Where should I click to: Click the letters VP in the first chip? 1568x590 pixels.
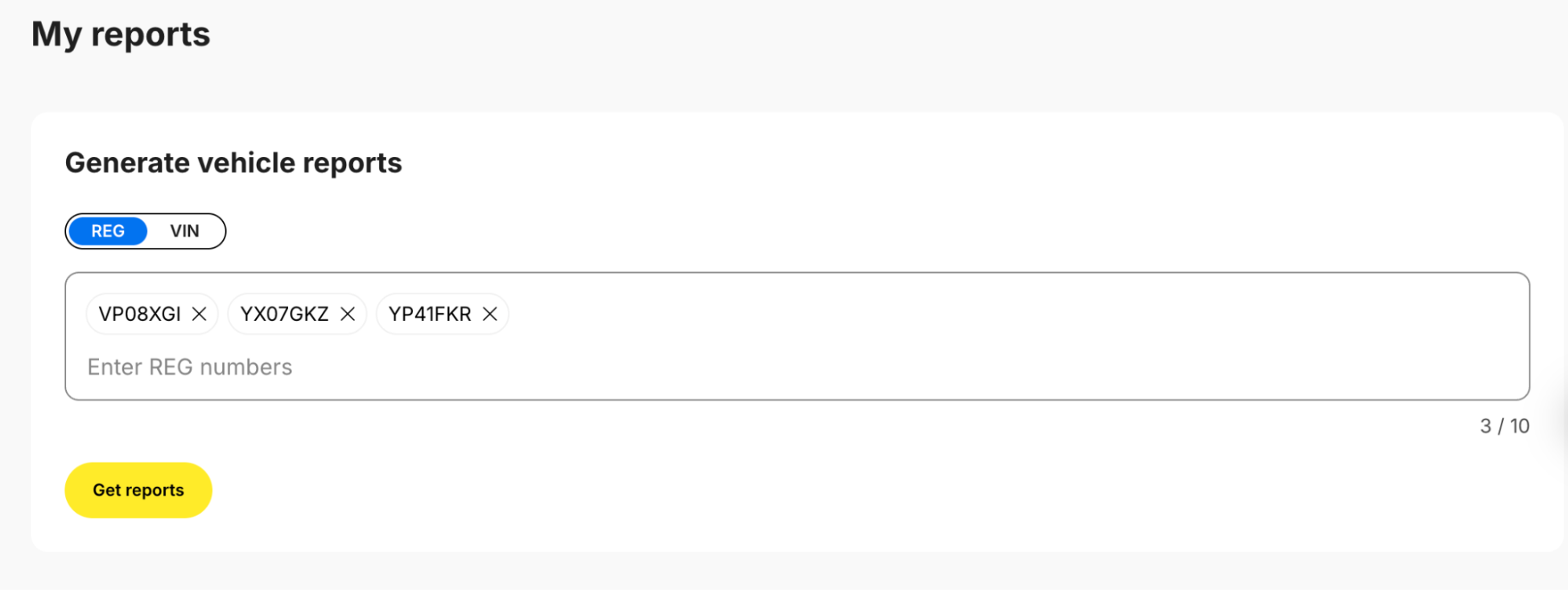click(x=113, y=314)
